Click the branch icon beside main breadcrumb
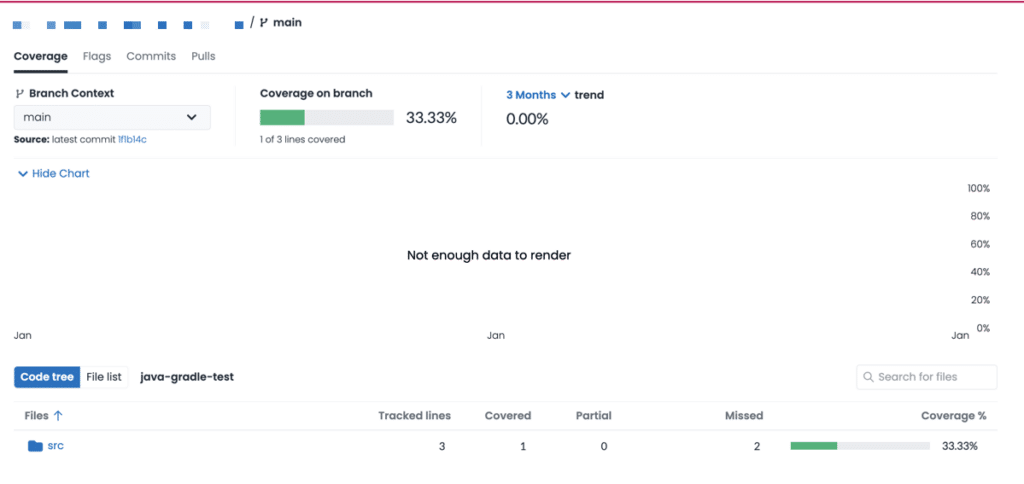 tap(264, 22)
